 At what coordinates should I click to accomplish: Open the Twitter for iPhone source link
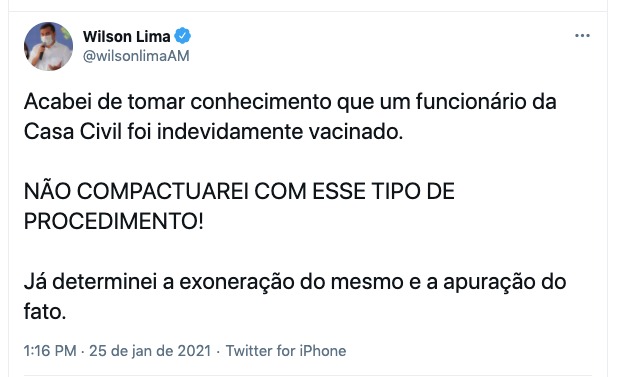click(286, 351)
